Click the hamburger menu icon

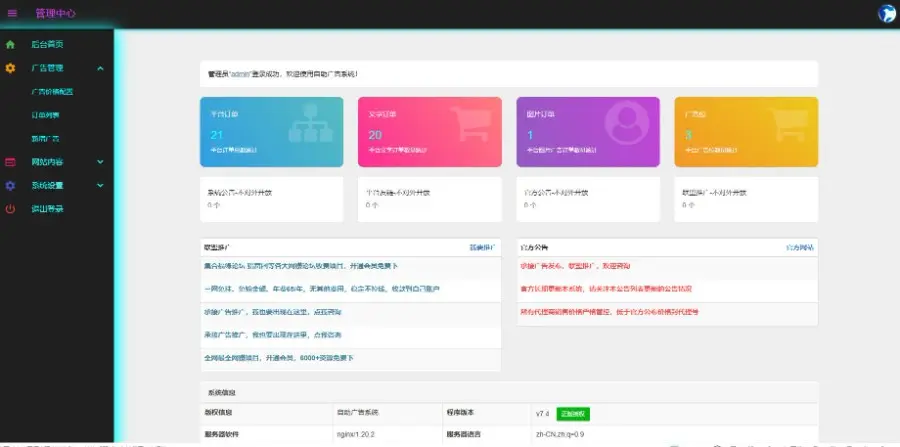tap(12, 13)
